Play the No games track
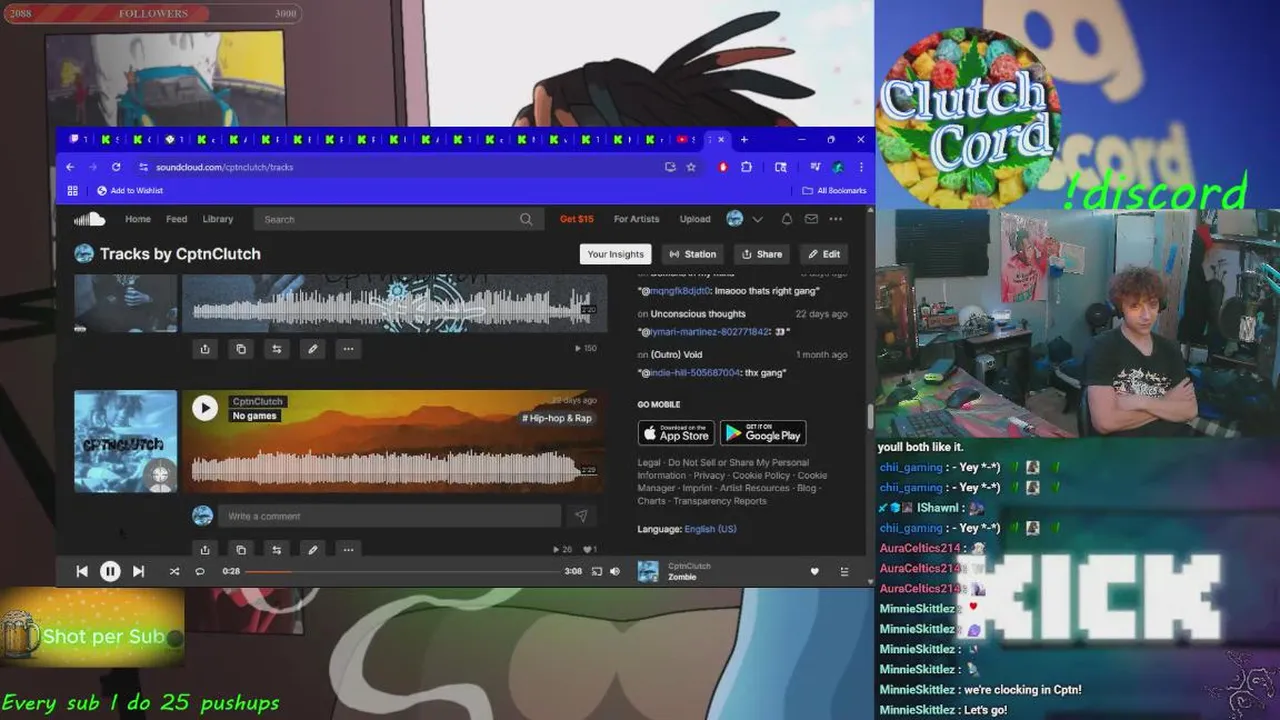This screenshot has height=720, width=1280. coord(205,407)
